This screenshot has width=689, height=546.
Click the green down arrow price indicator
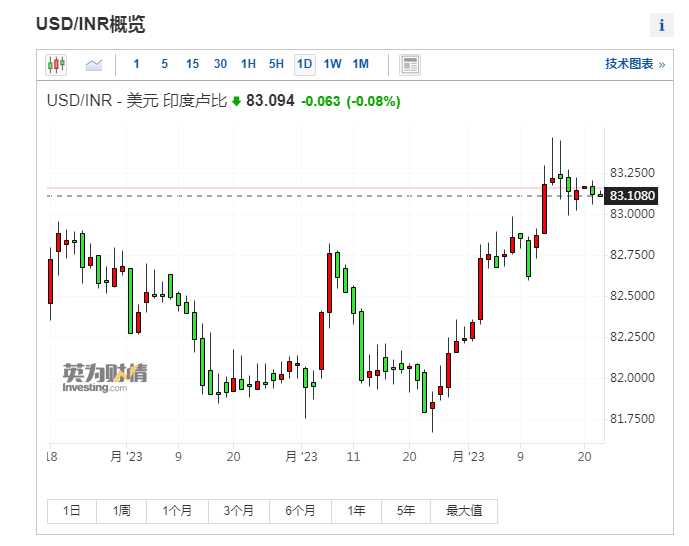click(236, 101)
